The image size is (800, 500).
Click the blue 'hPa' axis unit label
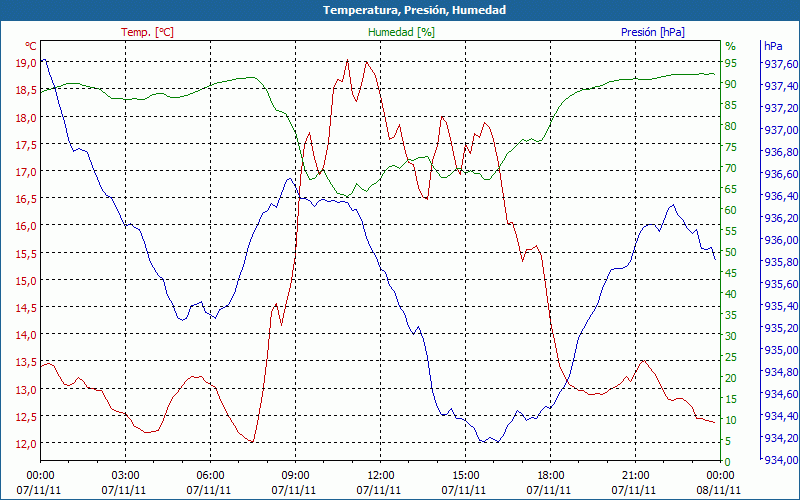coord(773,46)
